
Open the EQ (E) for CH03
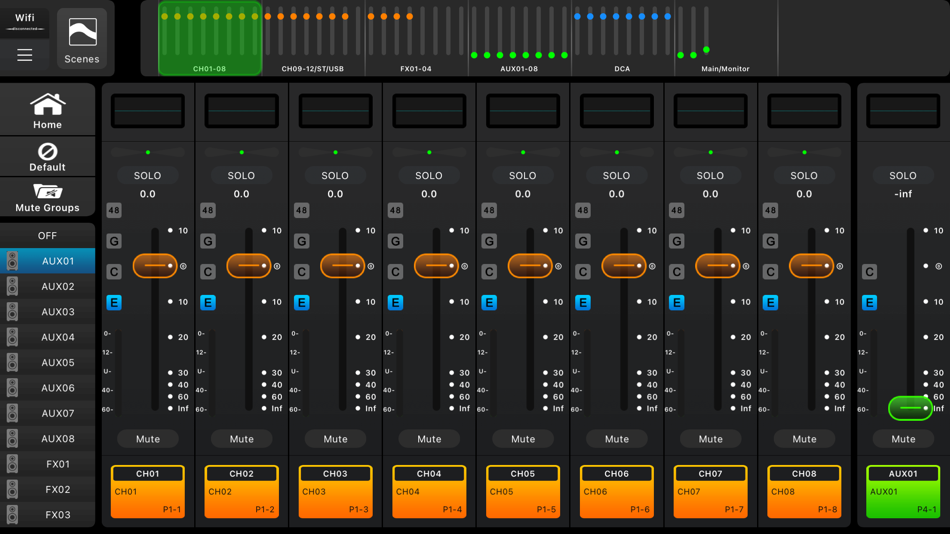point(302,302)
